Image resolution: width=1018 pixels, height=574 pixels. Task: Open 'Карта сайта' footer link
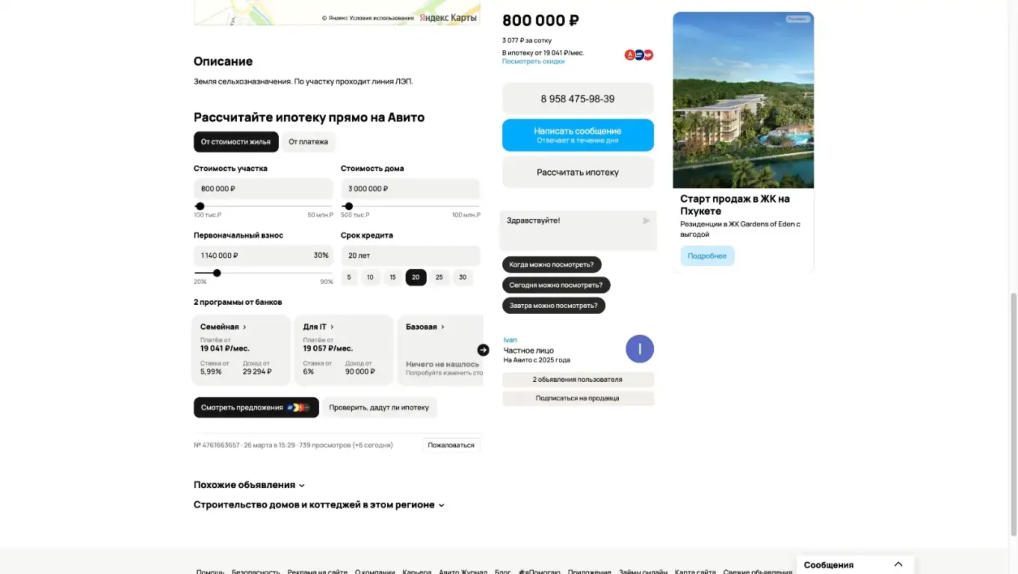tap(695, 571)
